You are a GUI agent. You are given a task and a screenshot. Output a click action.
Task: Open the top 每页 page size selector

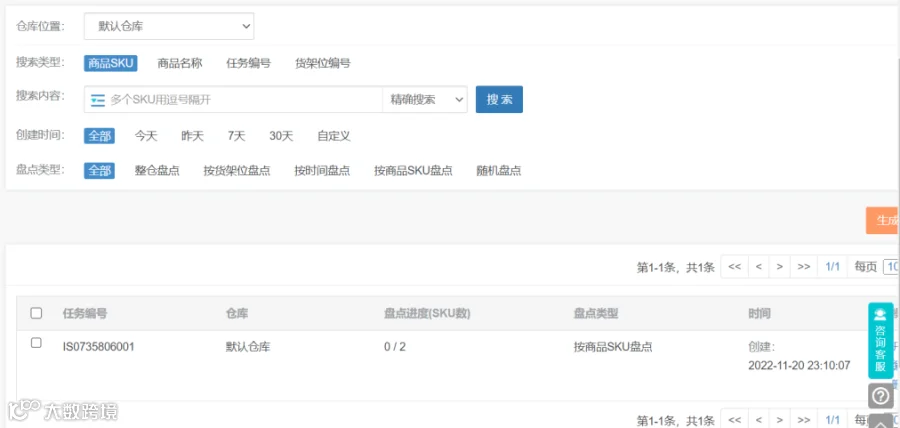coord(891,267)
